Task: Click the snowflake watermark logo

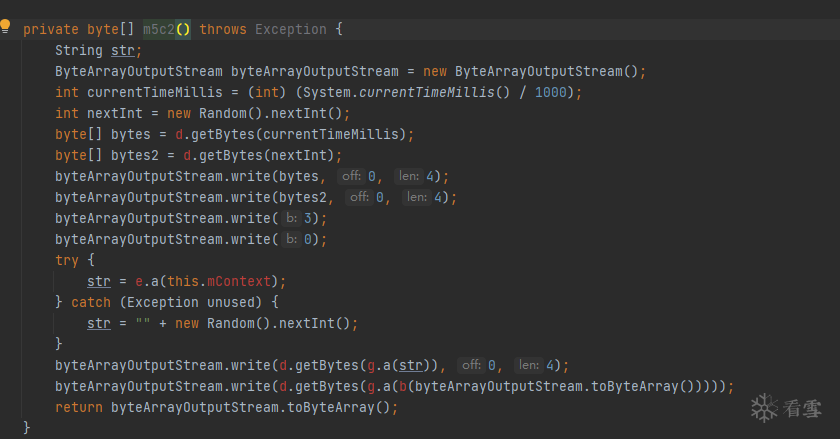Action: coord(765,408)
